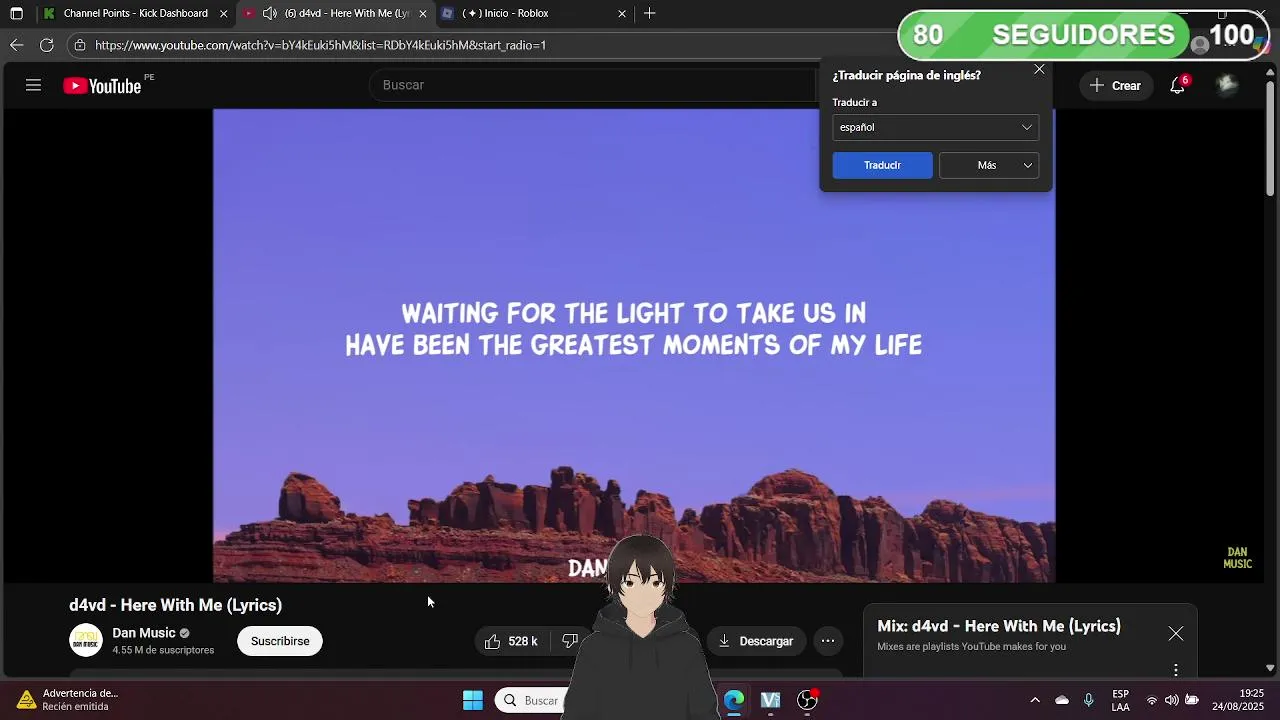Click the video title d4vd - Here With Me (Lyrics)
Image resolution: width=1280 pixels, height=720 pixels.
(175, 605)
